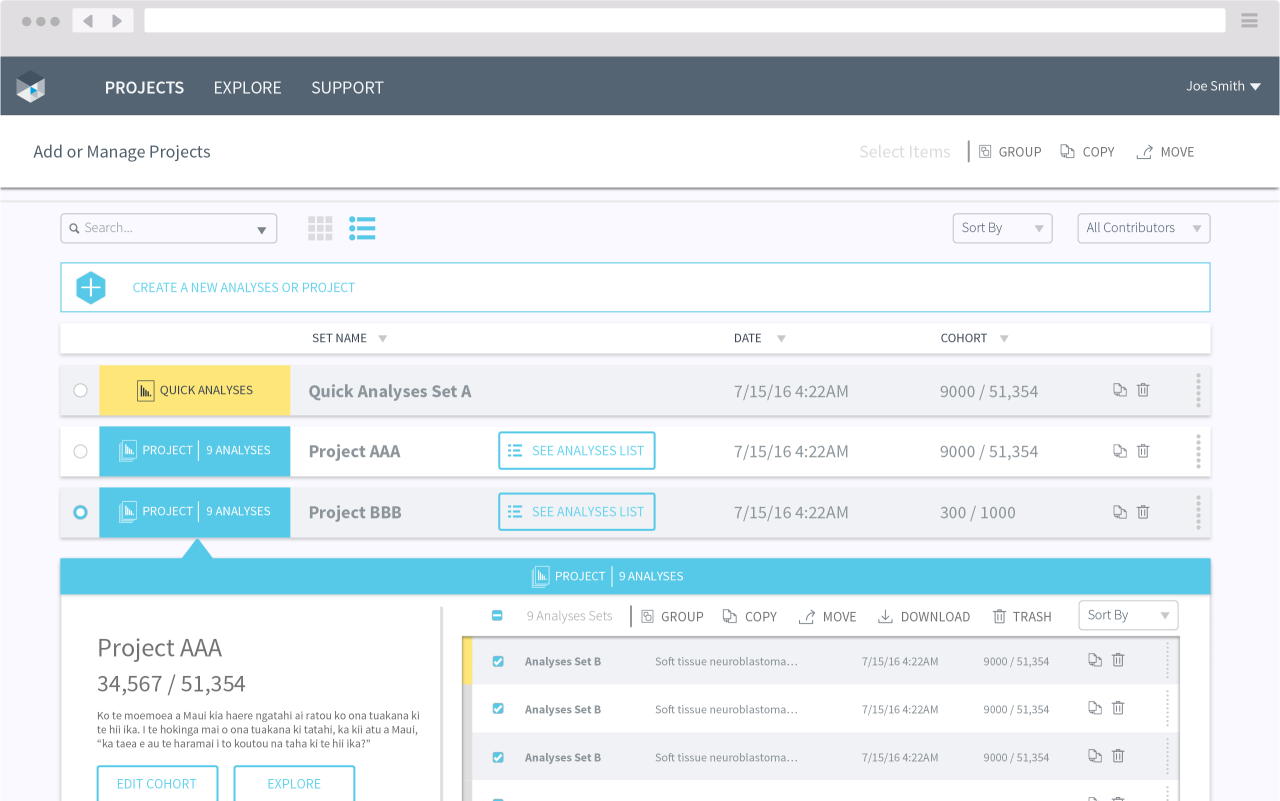Copy Project AAA using row copy icon
This screenshot has width=1280, height=801.
(1120, 451)
